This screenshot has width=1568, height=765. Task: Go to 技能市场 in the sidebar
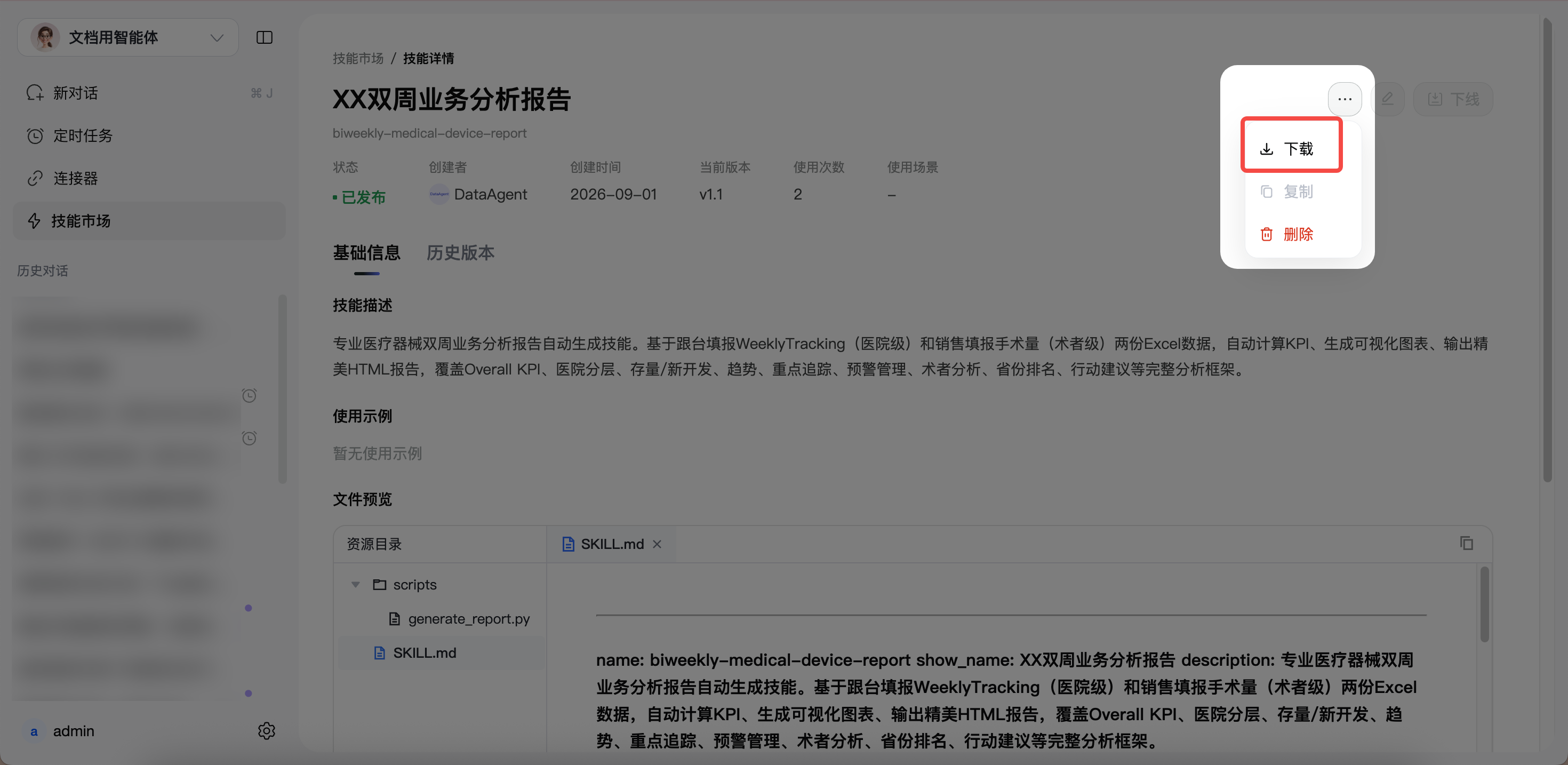point(149,220)
